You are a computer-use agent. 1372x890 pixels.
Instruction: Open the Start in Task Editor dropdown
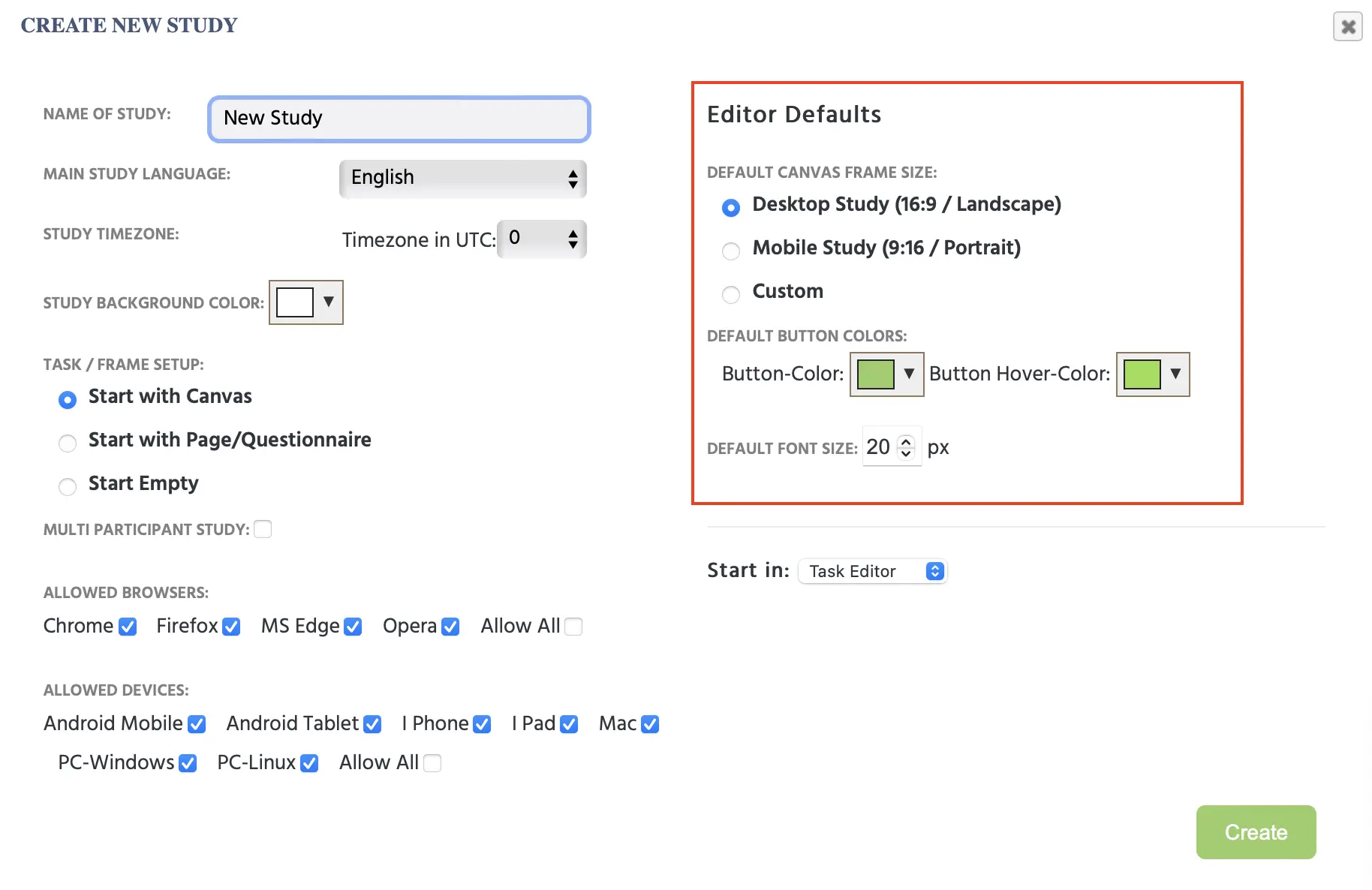click(x=872, y=570)
